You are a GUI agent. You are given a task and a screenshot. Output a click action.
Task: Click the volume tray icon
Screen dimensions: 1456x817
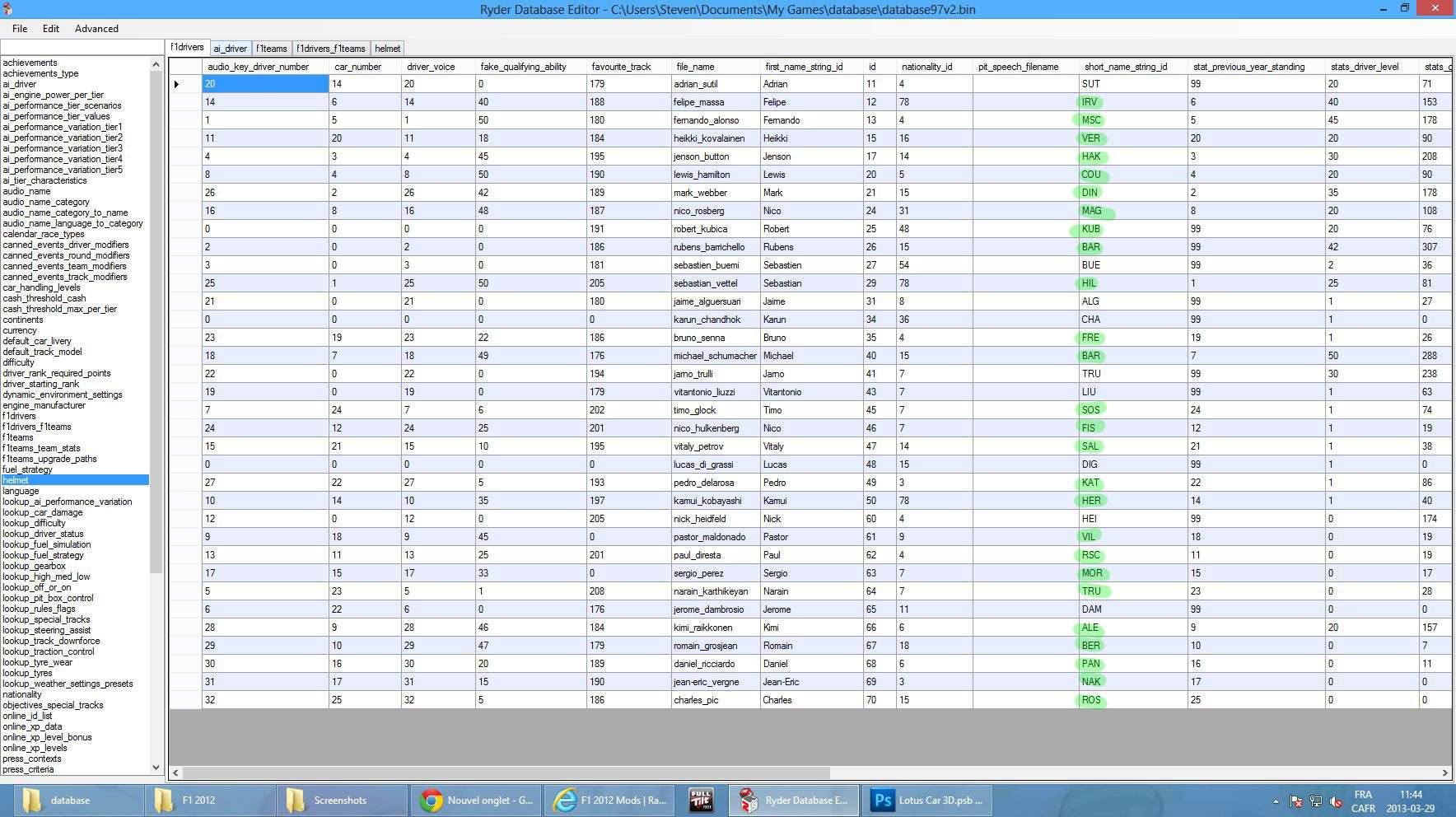point(1336,801)
